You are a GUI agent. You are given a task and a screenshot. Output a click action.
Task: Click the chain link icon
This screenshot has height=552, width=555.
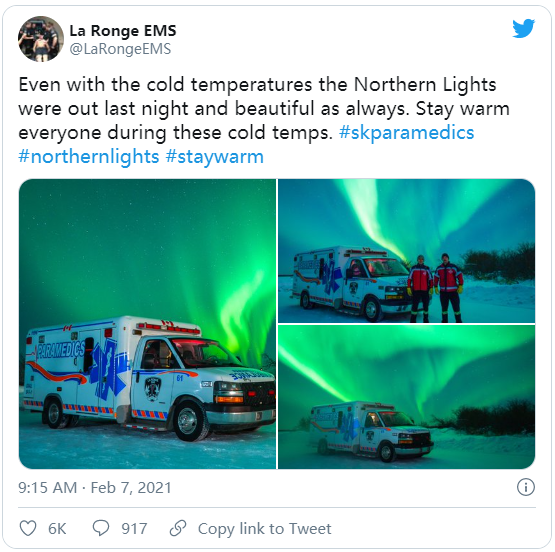point(178,528)
